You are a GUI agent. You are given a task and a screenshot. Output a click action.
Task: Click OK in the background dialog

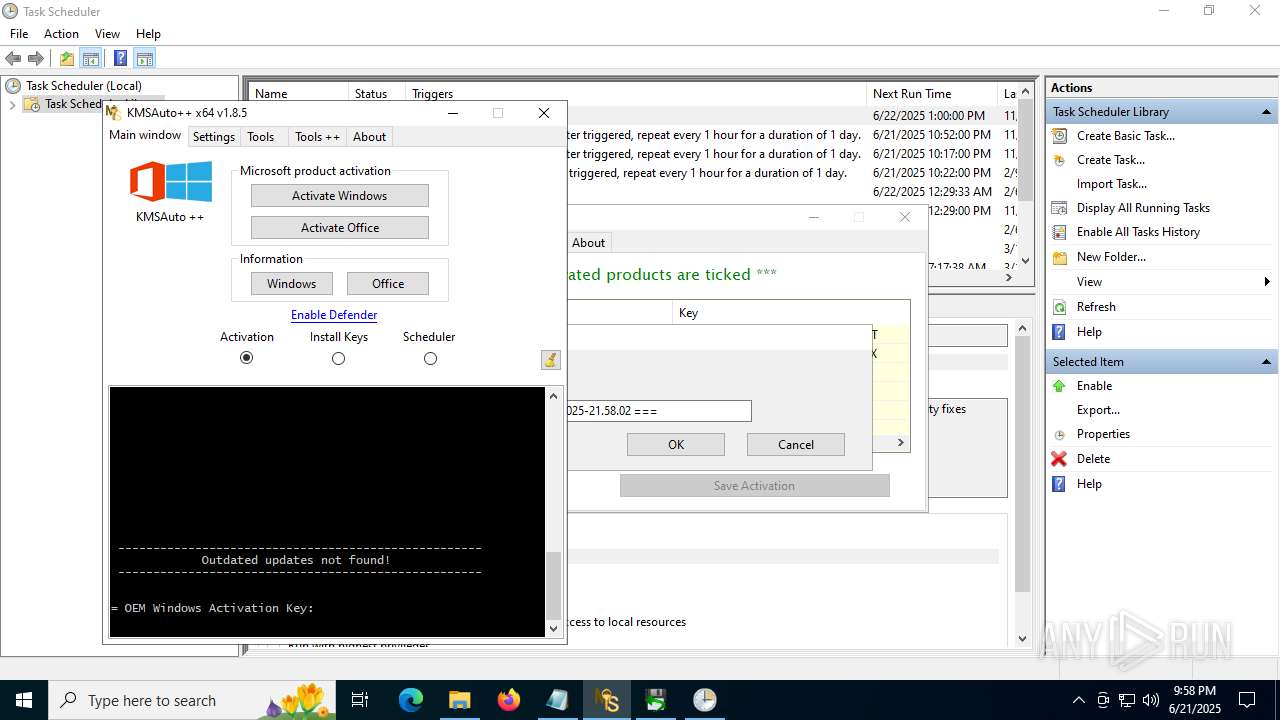pyautogui.click(x=676, y=445)
